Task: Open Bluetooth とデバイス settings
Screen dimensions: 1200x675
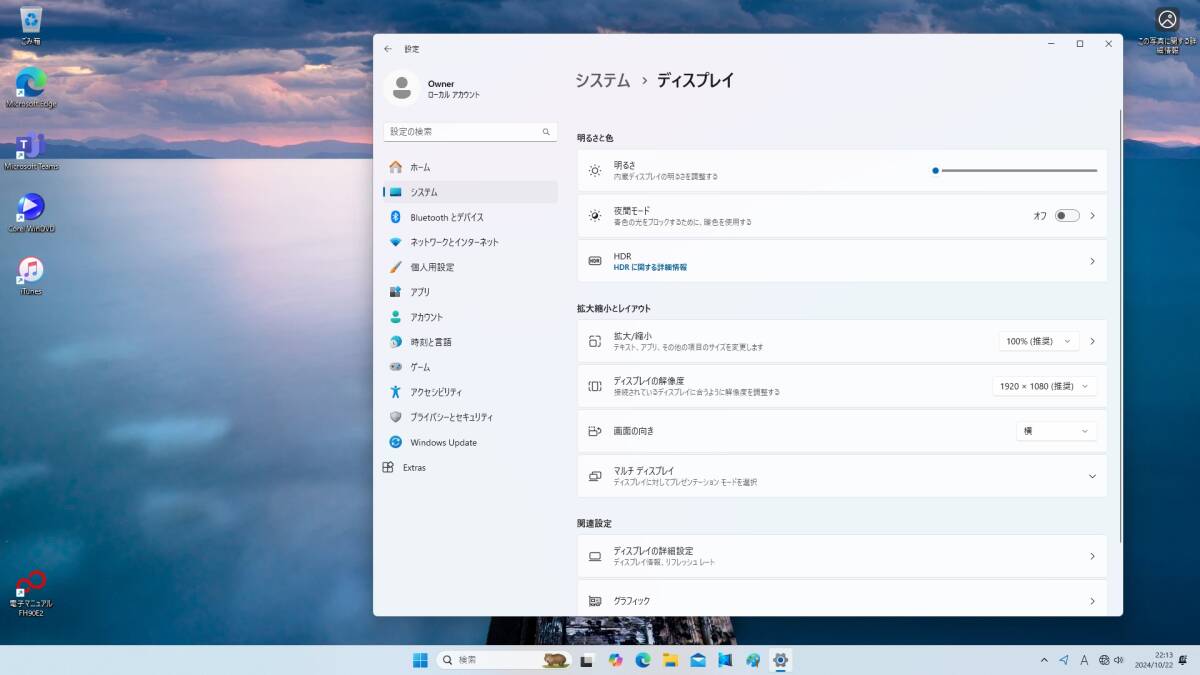Action: tap(470, 217)
